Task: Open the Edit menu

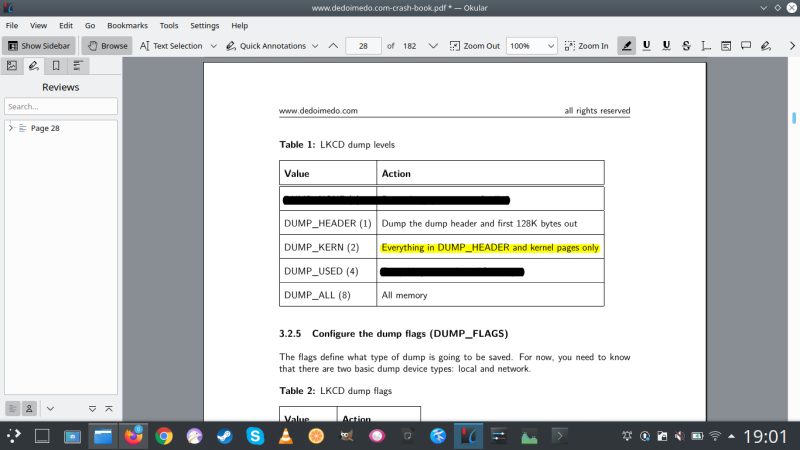Action: tap(66, 26)
